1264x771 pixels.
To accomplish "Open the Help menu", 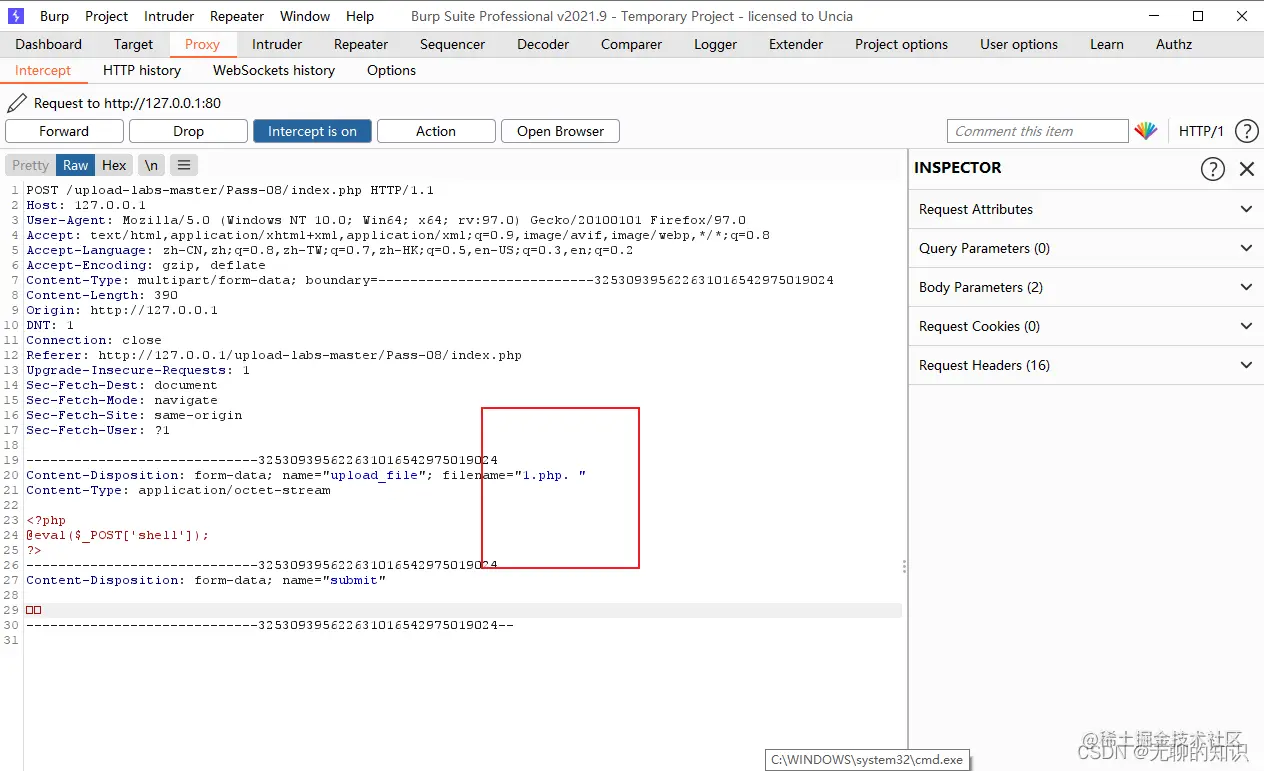I will point(360,16).
